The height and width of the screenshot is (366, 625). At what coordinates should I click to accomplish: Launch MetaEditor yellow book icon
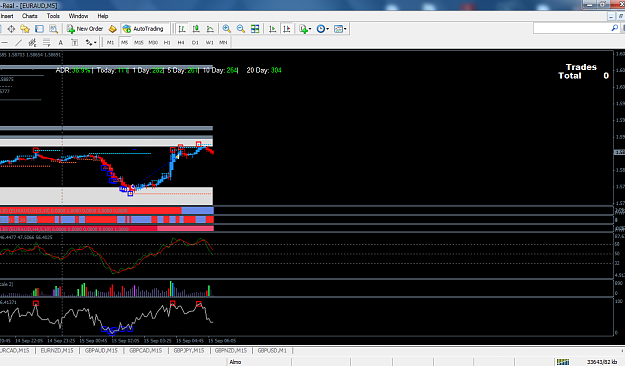click(112, 29)
